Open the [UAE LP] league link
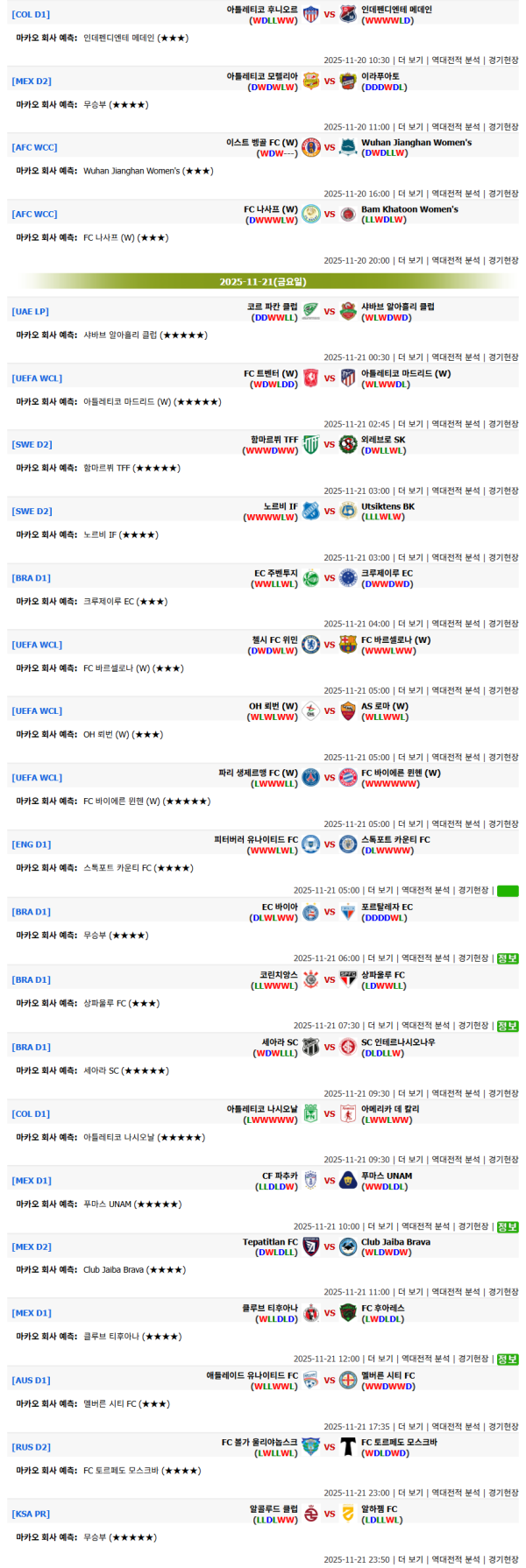 (31, 312)
